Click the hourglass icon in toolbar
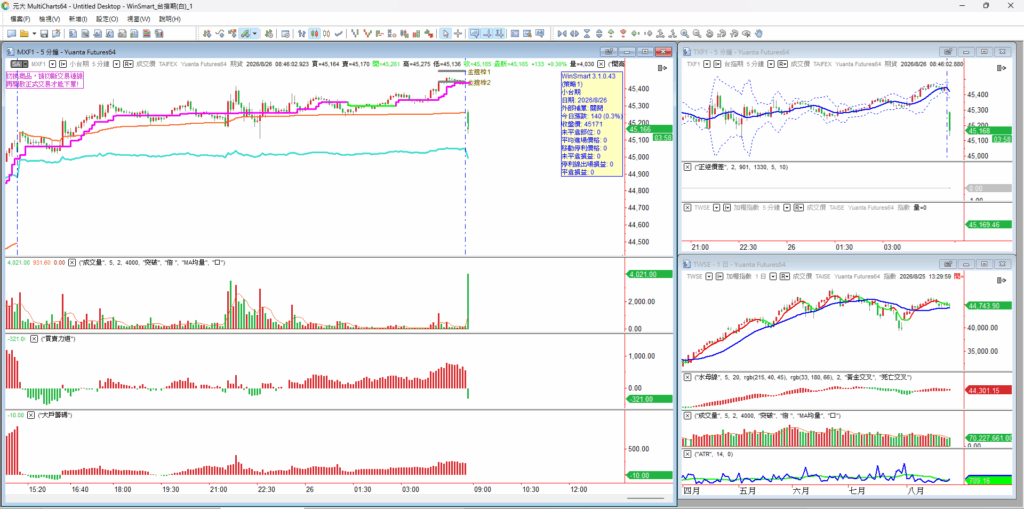 click(586, 33)
